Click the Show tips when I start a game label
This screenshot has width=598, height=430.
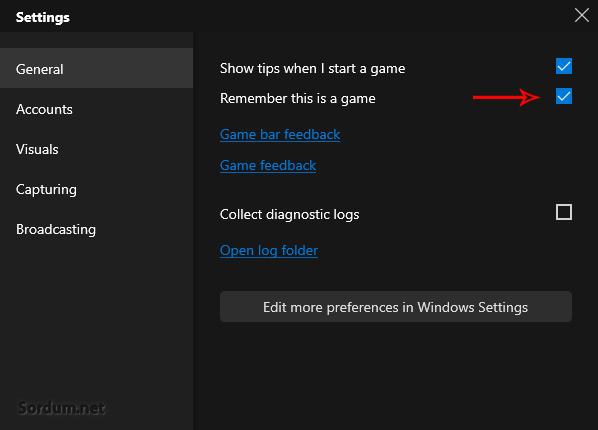[x=312, y=69]
